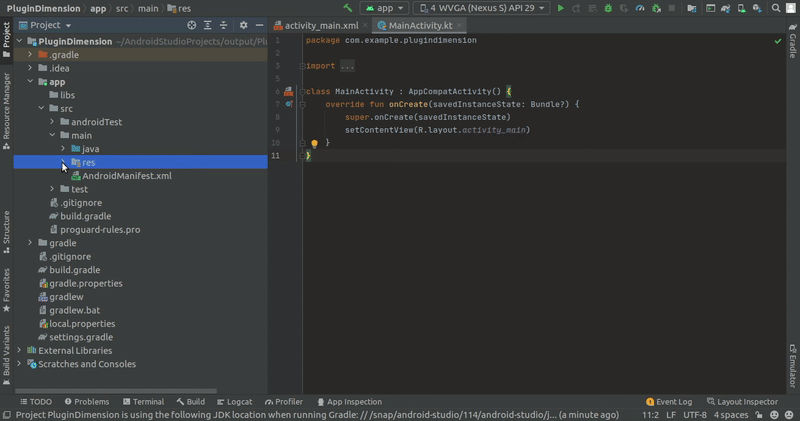800x421 pixels.
Task: Open the Logcat tool window tab
Action: (x=234, y=402)
